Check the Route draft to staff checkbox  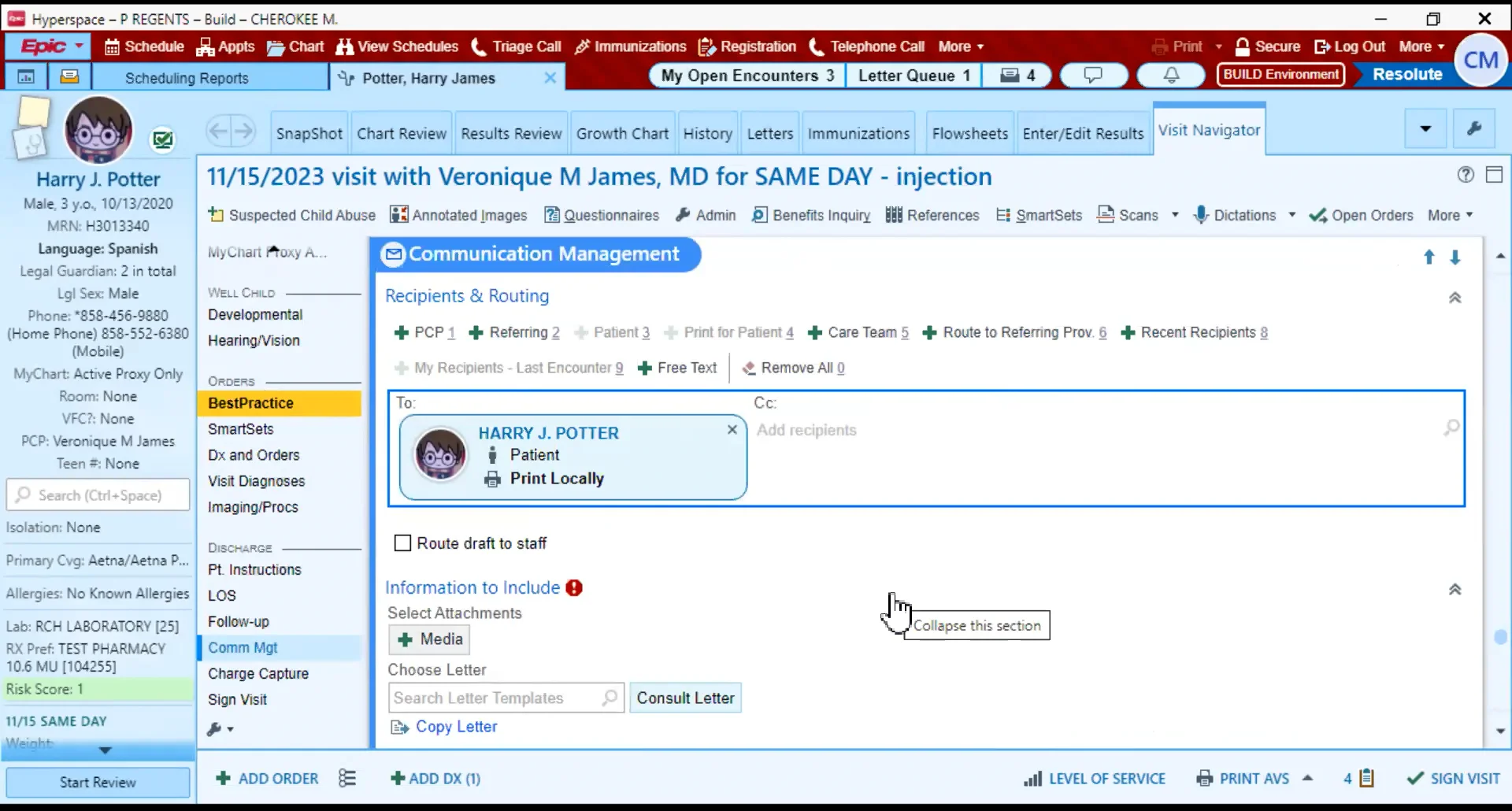(402, 543)
